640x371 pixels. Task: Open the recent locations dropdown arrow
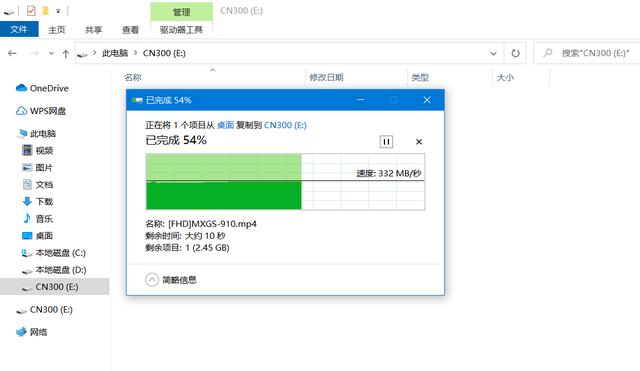click(x=51, y=53)
